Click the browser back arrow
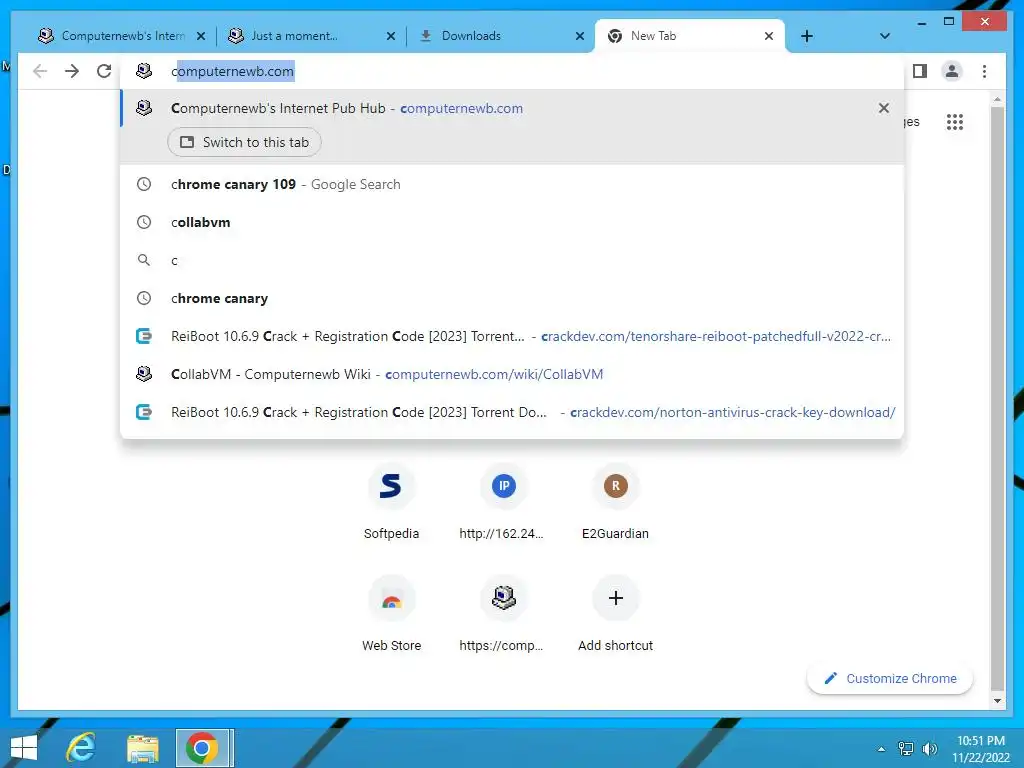Viewport: 1024px width, 768px height. pos(40,71)
